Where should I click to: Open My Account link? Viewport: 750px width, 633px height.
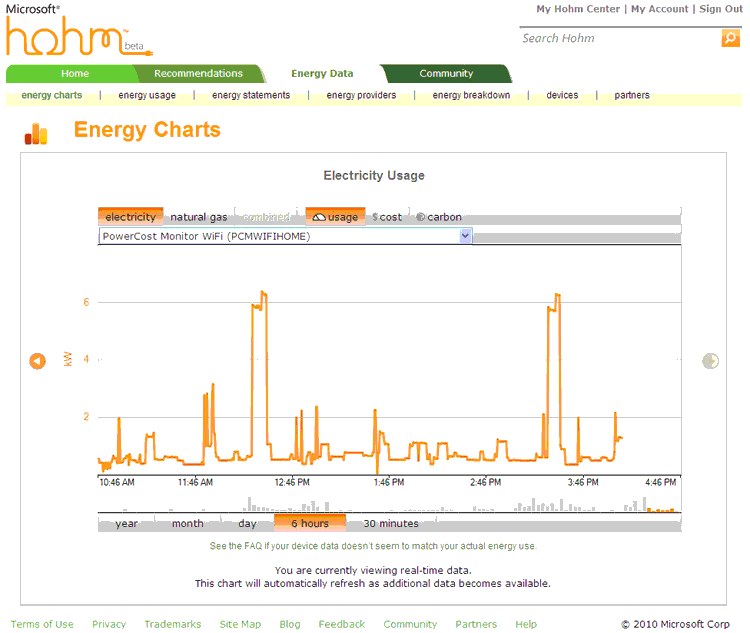click(660, 9)
